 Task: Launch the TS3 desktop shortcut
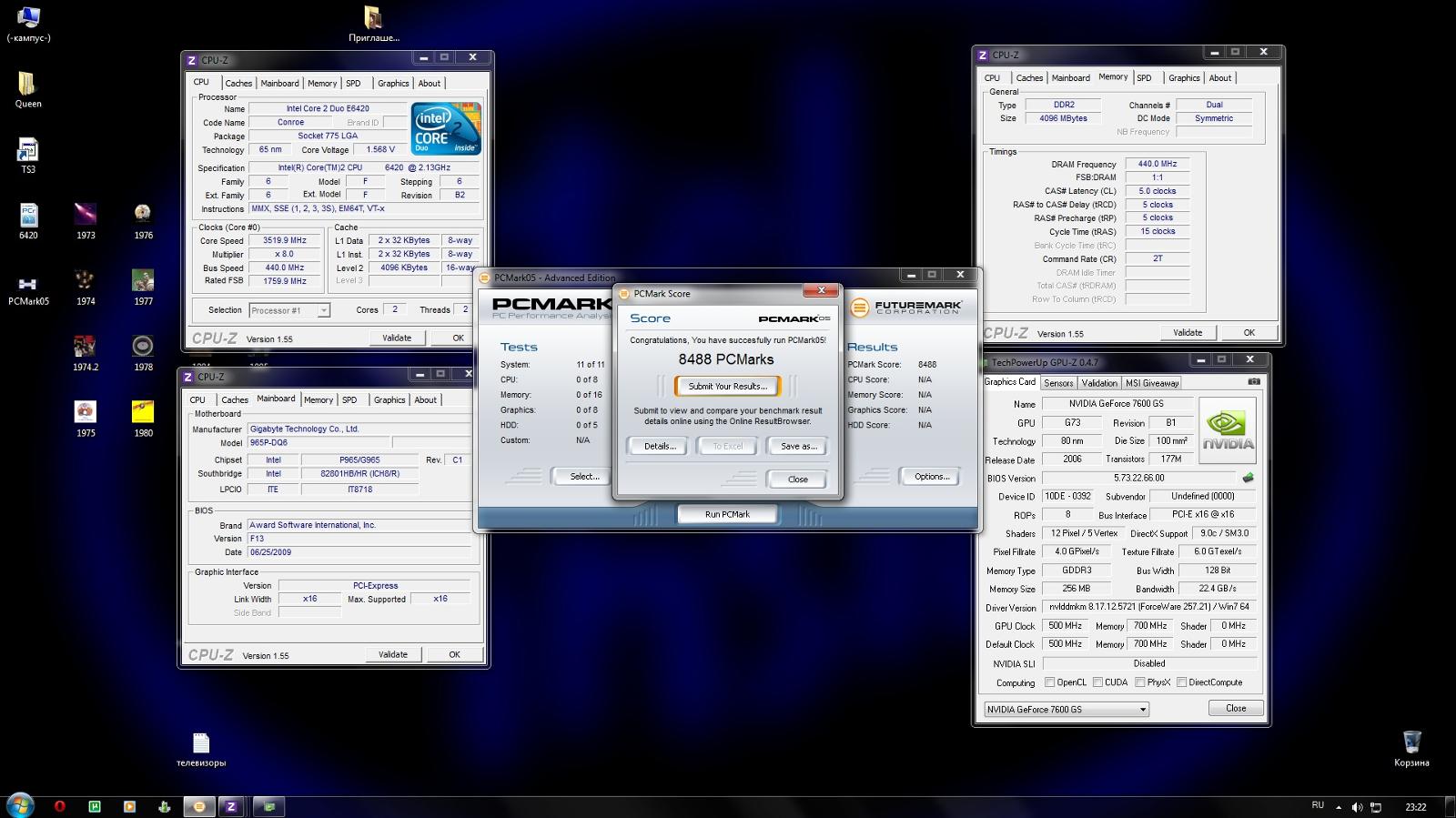pyautogui.click(x=27, y=155)
